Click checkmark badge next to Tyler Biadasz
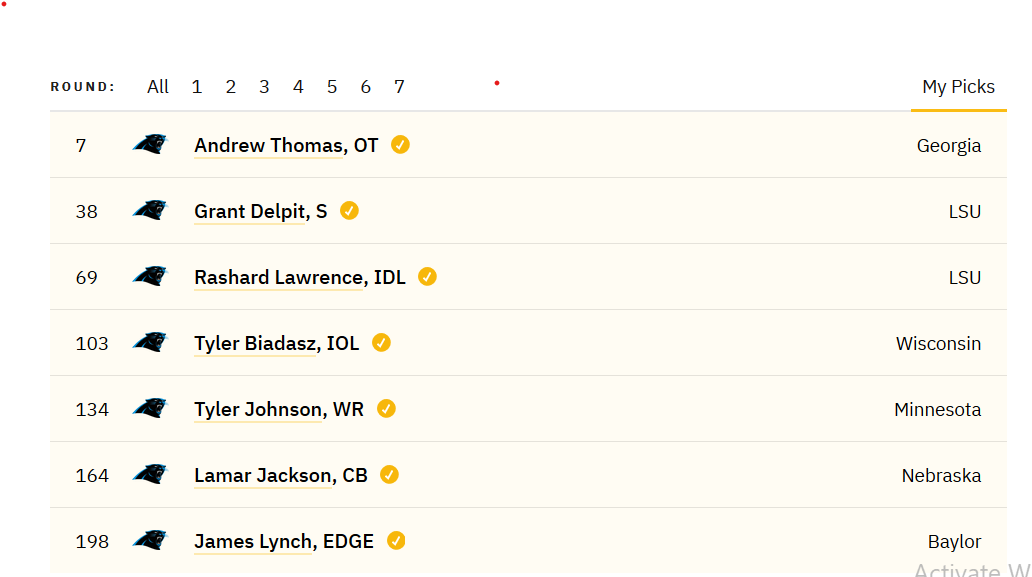This screenshot has height=577, width=1032. pyautogui.click(x=381, y=343)
